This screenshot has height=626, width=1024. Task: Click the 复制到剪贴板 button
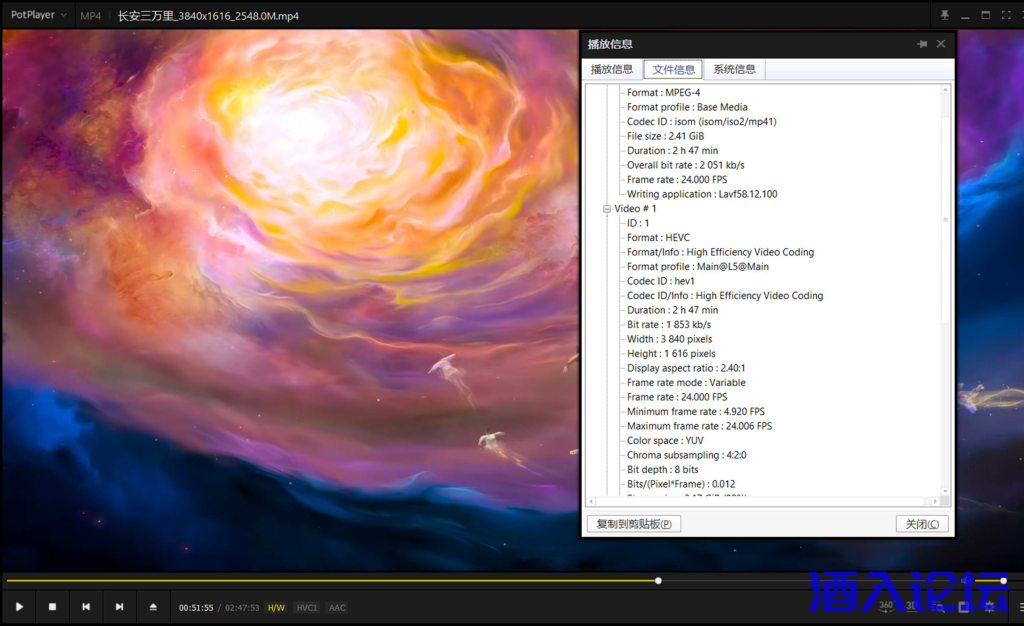[x=633, y=524]
